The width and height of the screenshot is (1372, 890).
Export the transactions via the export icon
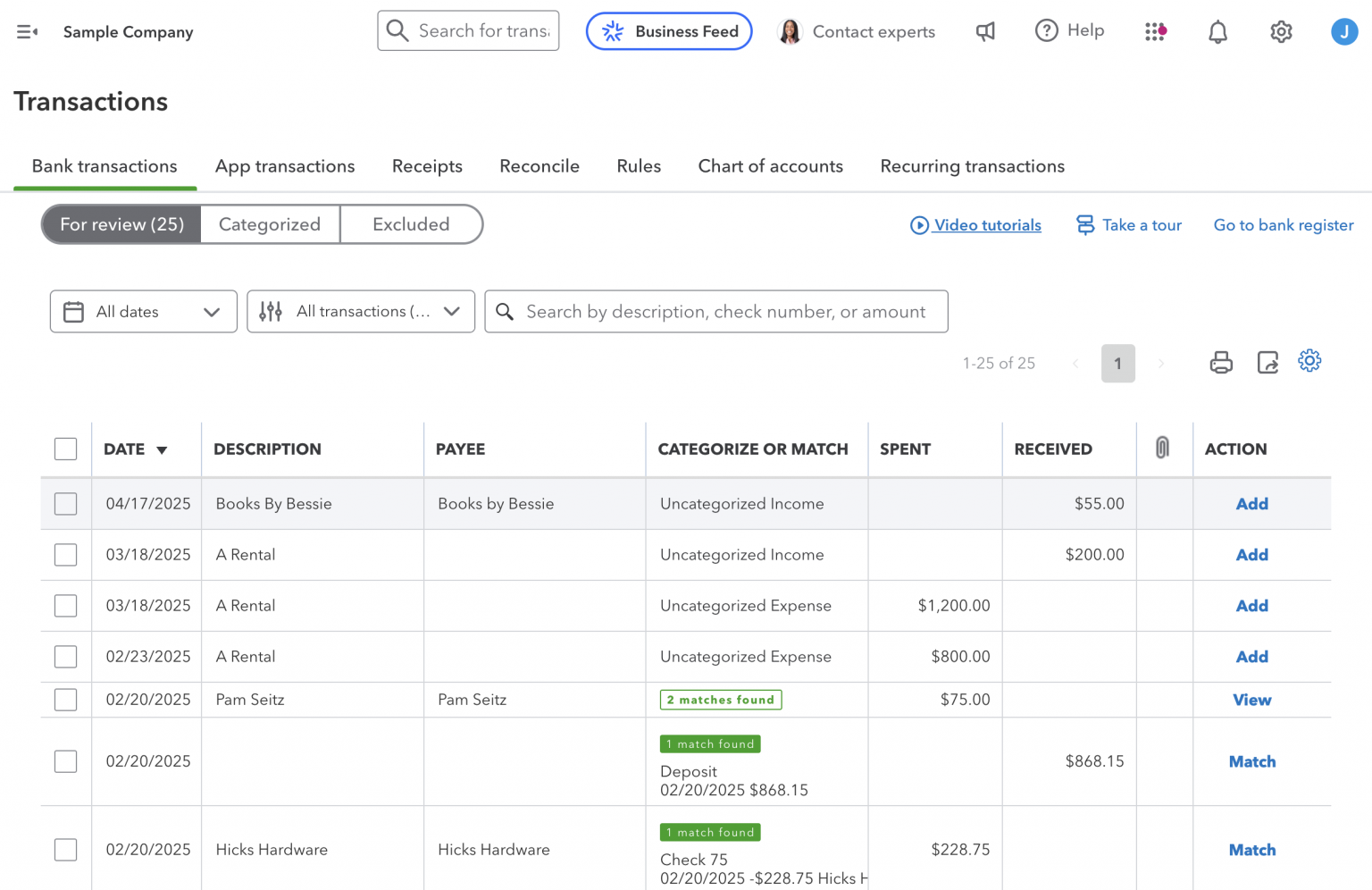[x=1267, y=362]
